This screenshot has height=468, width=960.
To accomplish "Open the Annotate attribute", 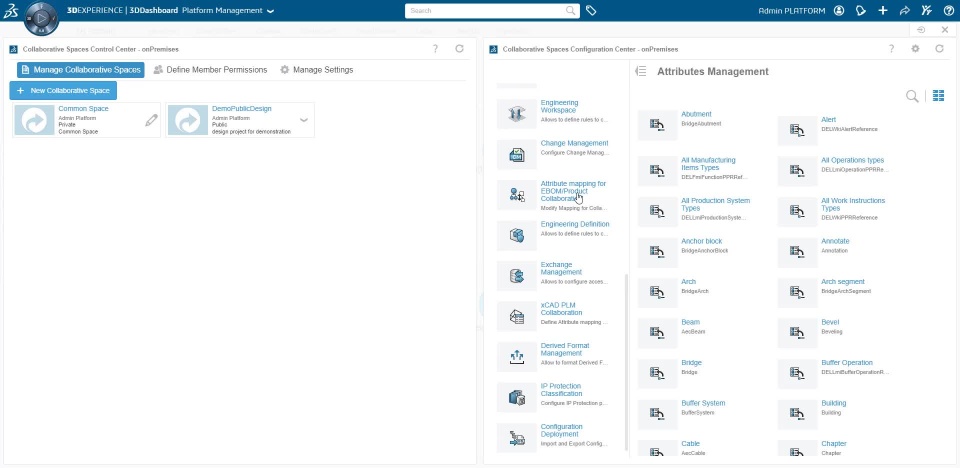I will (835, 241).
